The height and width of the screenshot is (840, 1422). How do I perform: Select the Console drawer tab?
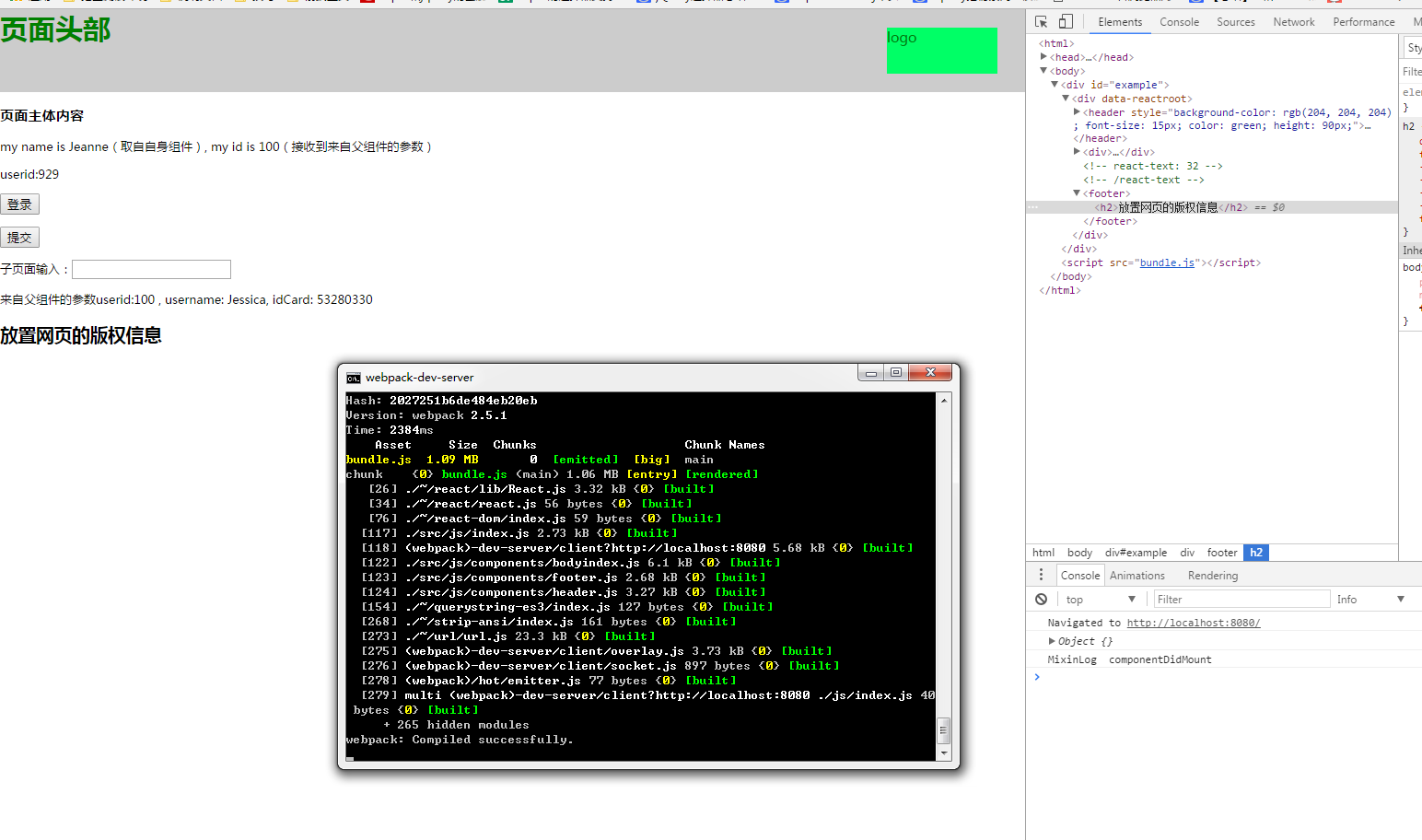[x=1080, y=576]
